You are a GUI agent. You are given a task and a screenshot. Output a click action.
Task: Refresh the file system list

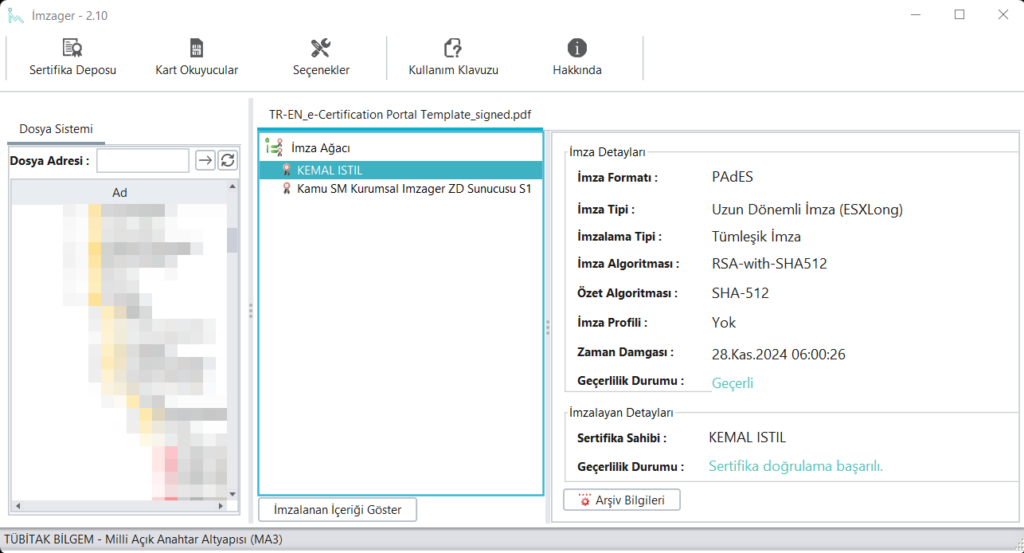coord(228,160)
